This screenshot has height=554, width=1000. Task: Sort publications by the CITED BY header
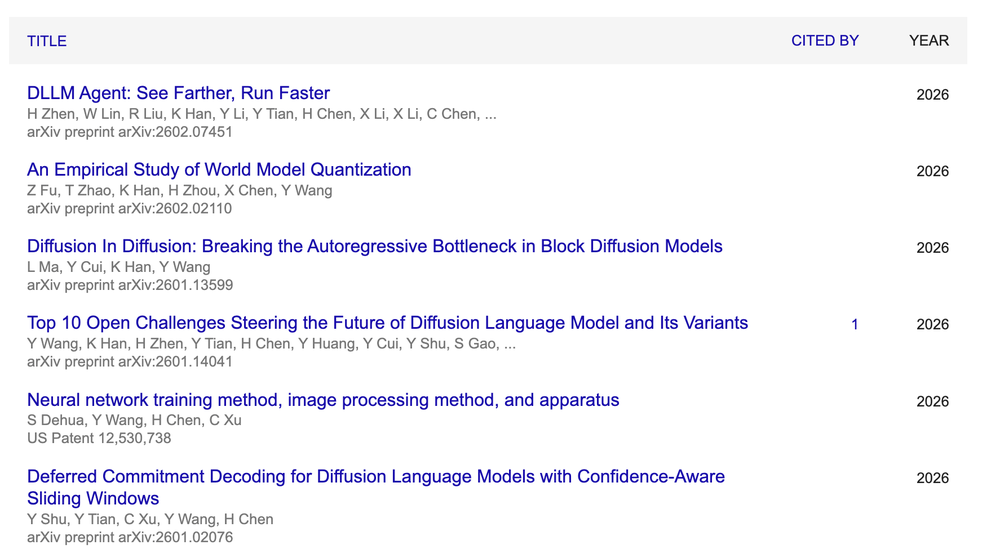tap(824, 41)
